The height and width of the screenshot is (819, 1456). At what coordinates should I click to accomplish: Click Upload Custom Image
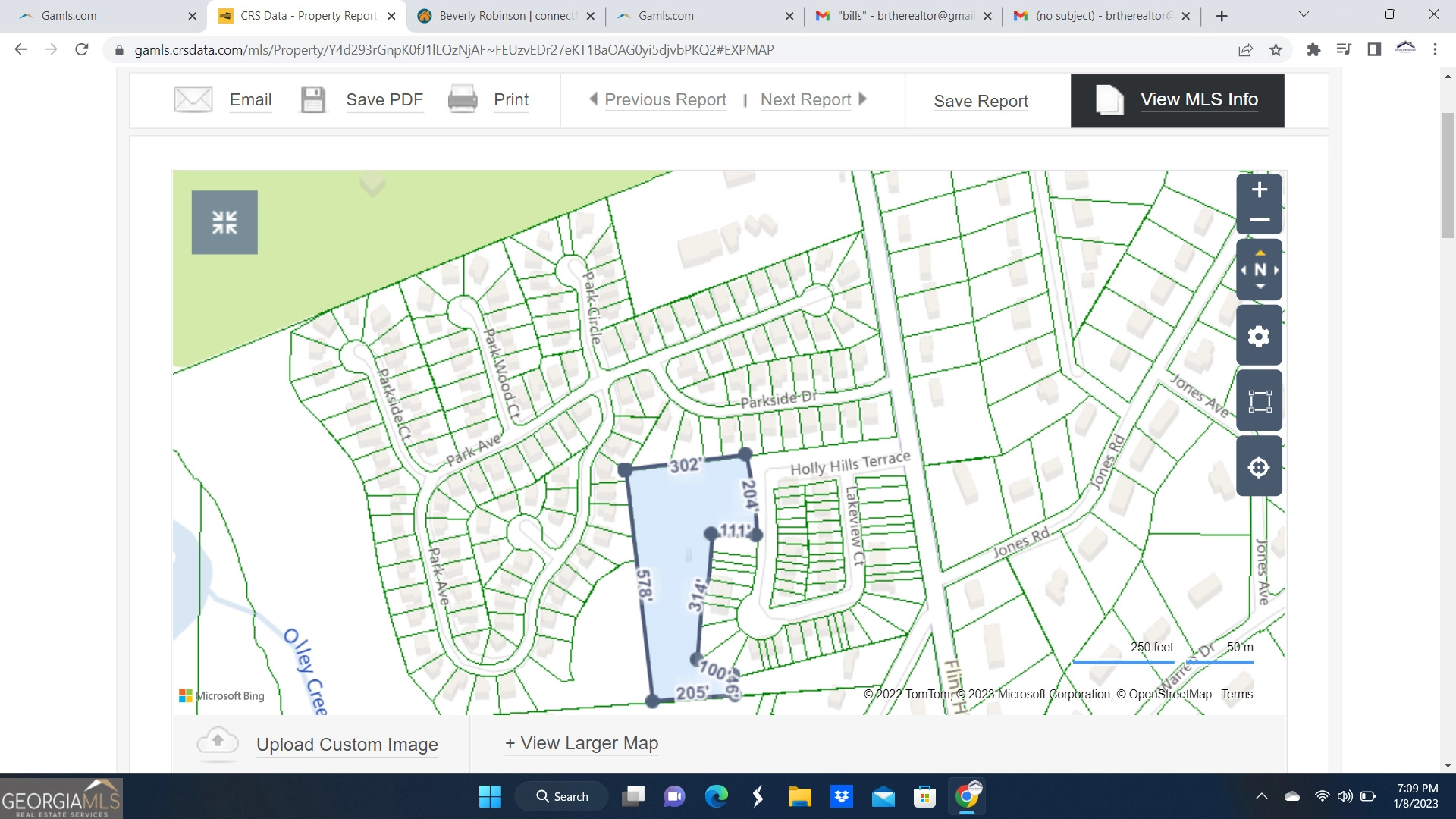(x=347, y=744)
